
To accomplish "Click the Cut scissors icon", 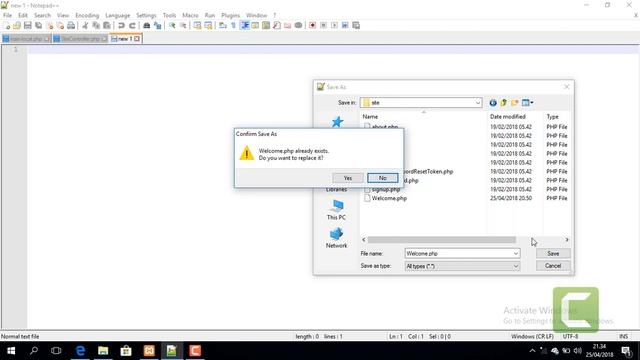I will coord(85,25).
